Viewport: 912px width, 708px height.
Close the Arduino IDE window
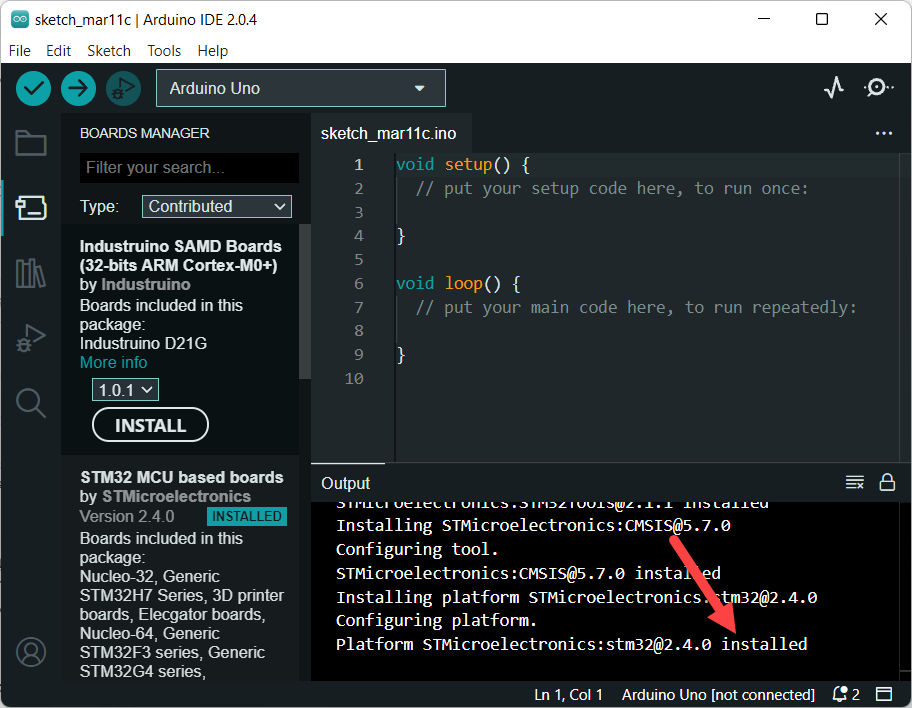pos(881,19)
